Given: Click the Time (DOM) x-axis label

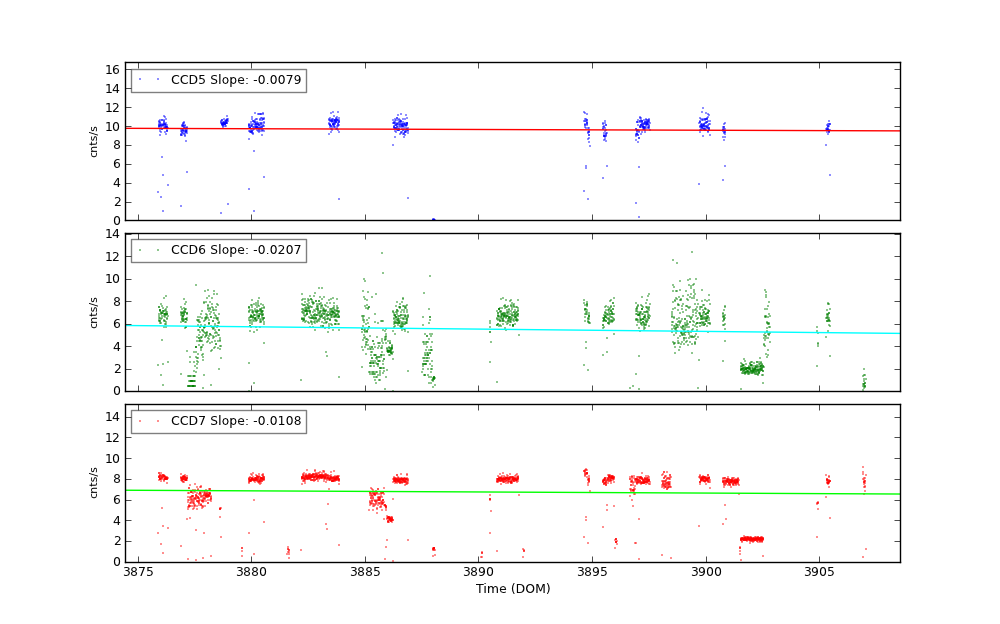Looking at the screenshot, I should (x=512, y=589).
